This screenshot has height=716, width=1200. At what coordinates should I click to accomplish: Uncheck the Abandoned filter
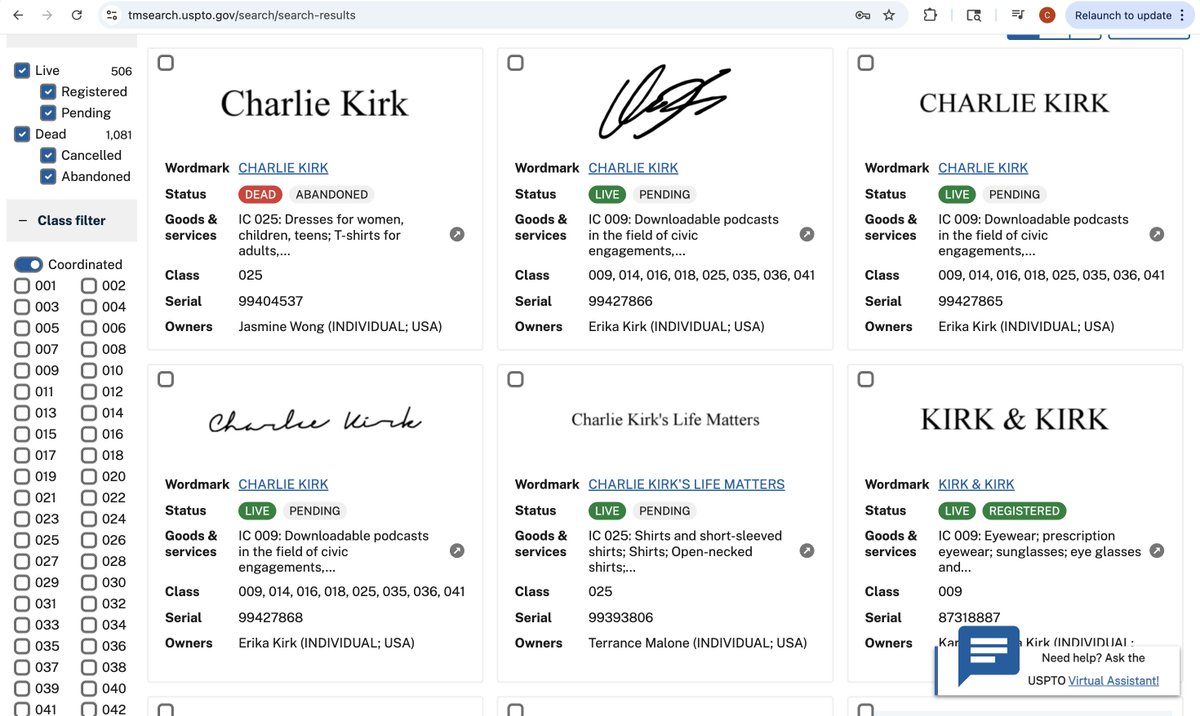[48, 176]
